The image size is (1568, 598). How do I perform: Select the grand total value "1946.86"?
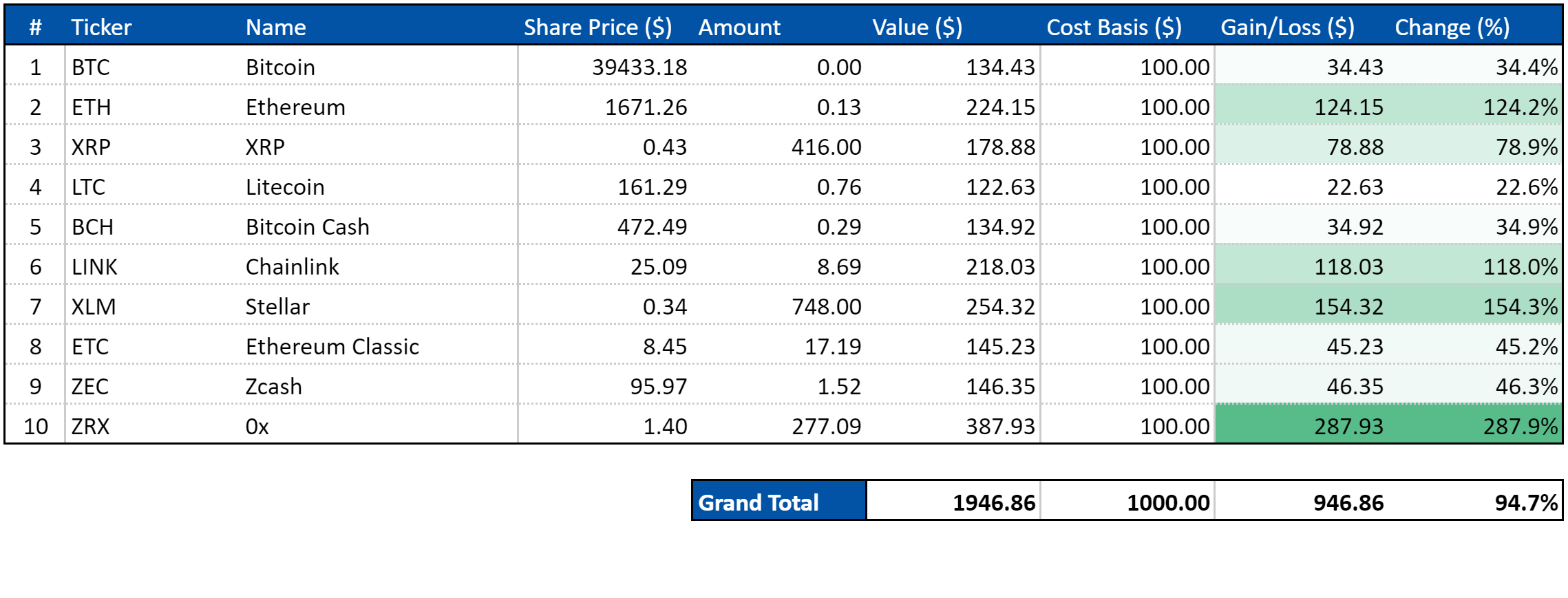point(994,503)
